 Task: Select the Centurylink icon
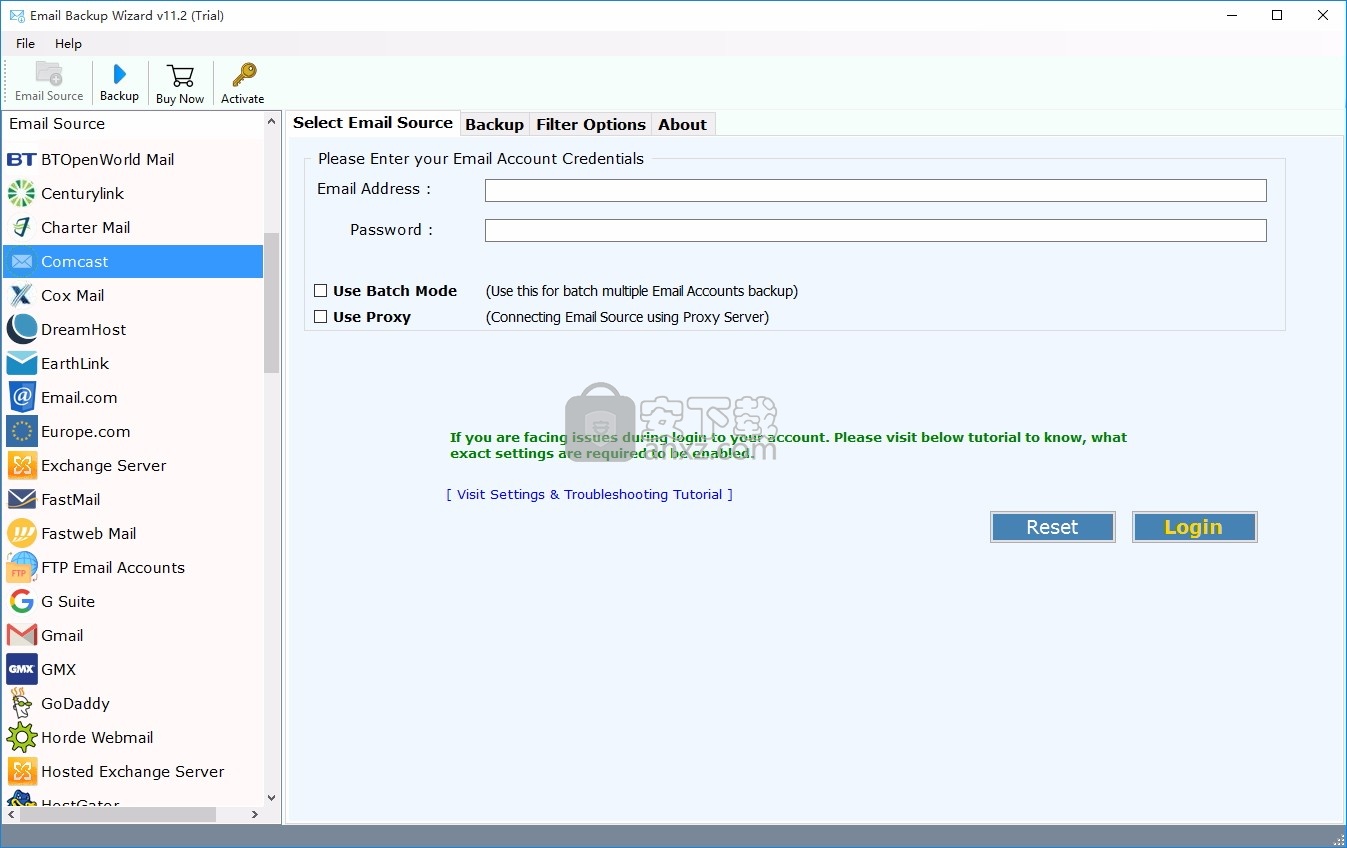pyautogui.click(x=21, y=193)
